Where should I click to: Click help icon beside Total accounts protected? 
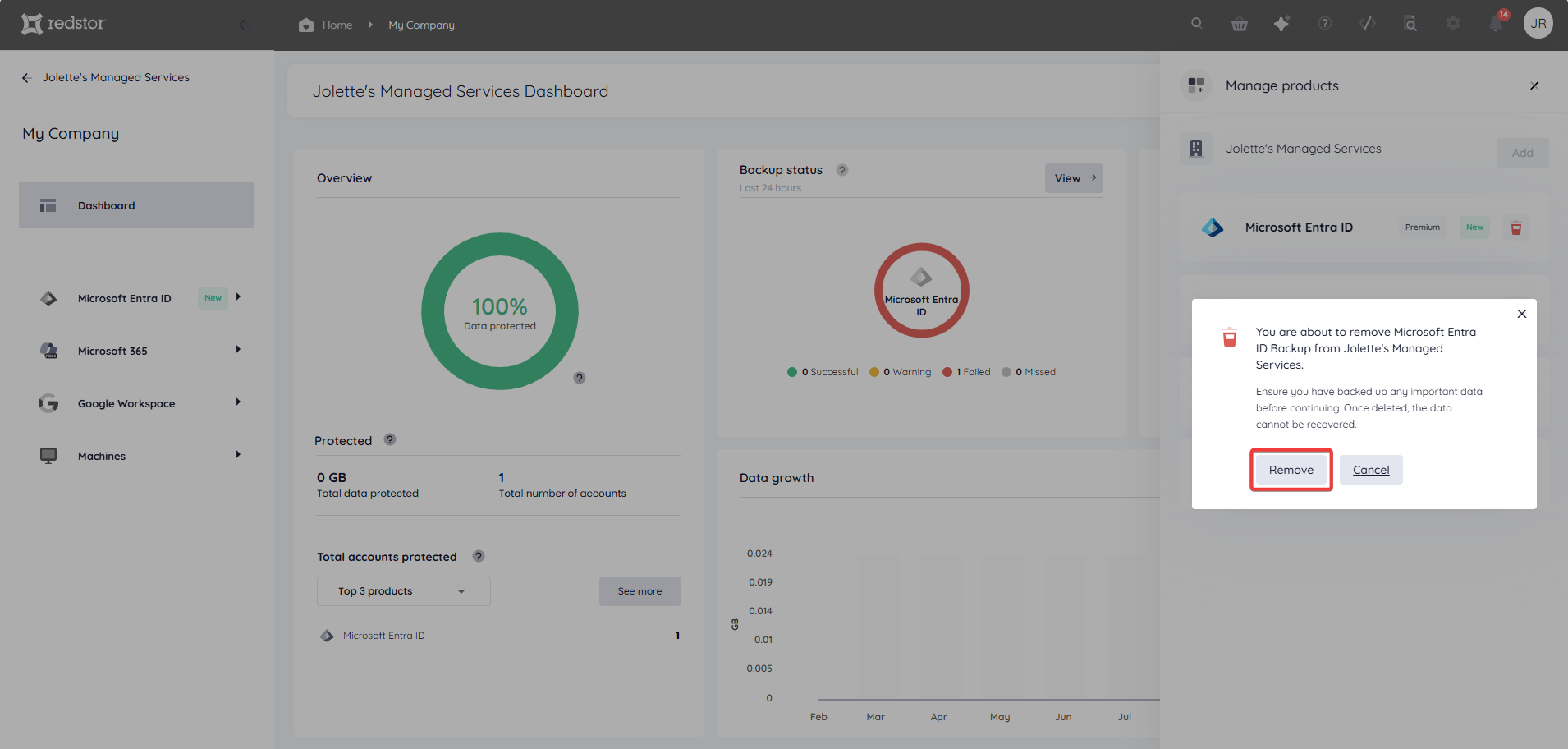pyautogui.click(x=479, y=556)
